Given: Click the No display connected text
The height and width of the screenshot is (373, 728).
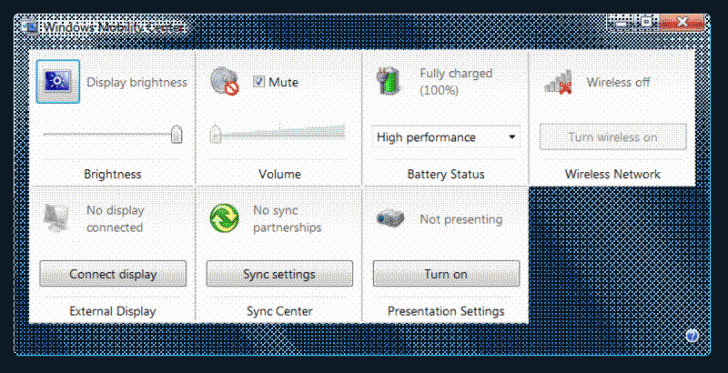Looking at the screenshot, I should 115,219.
